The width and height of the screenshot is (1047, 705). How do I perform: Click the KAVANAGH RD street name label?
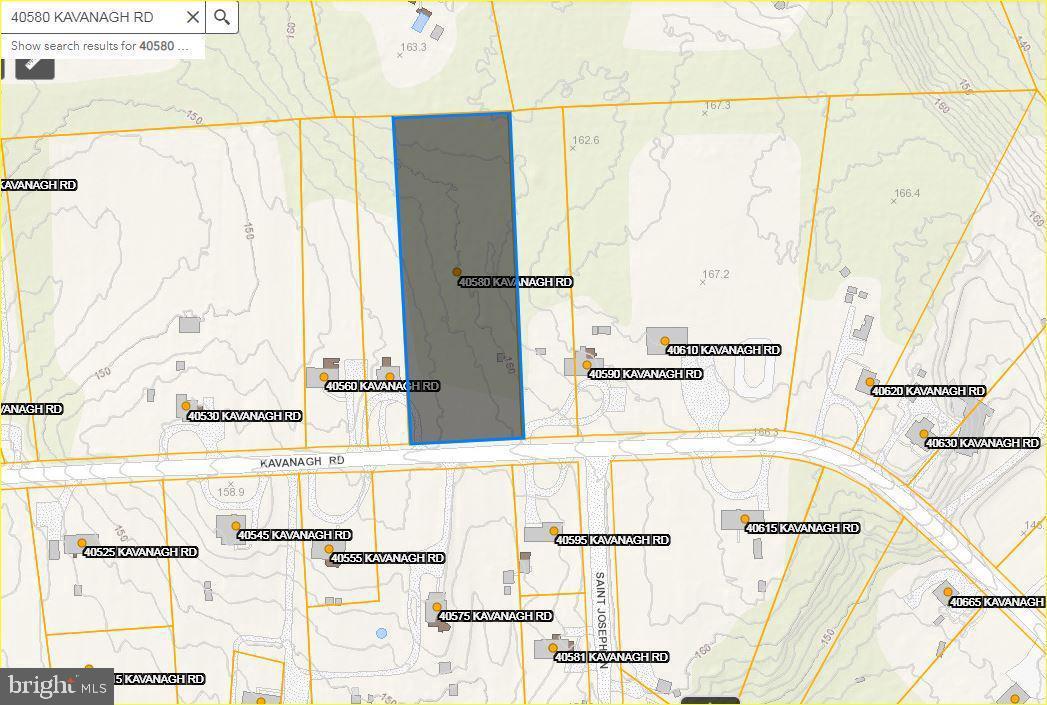[302, 461]
